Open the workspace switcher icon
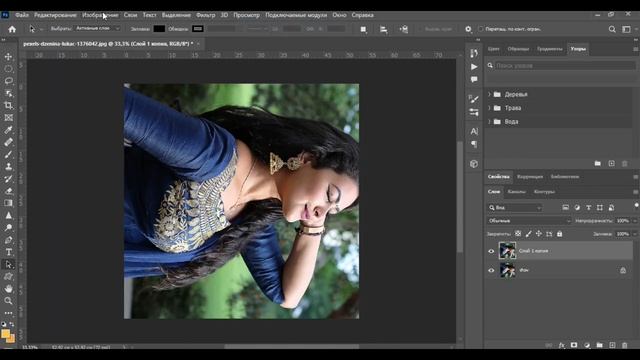The image size is (640, 360). click(x=626, y=29)
